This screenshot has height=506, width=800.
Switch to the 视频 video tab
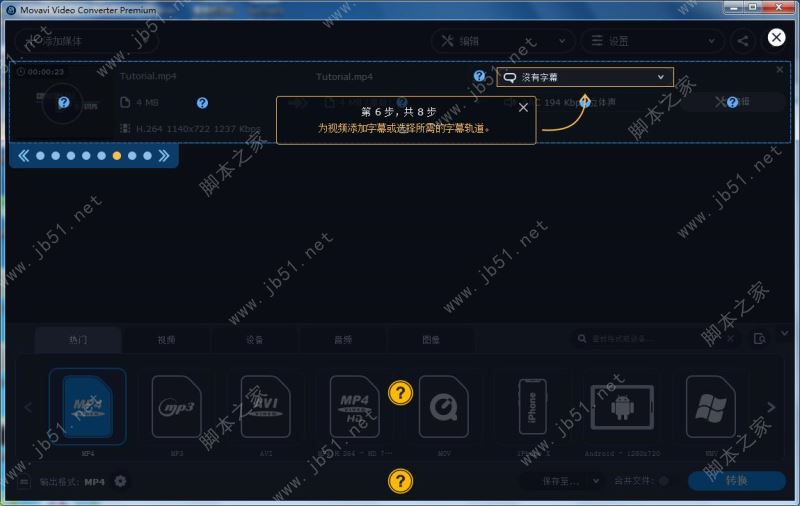coord(166,340)
